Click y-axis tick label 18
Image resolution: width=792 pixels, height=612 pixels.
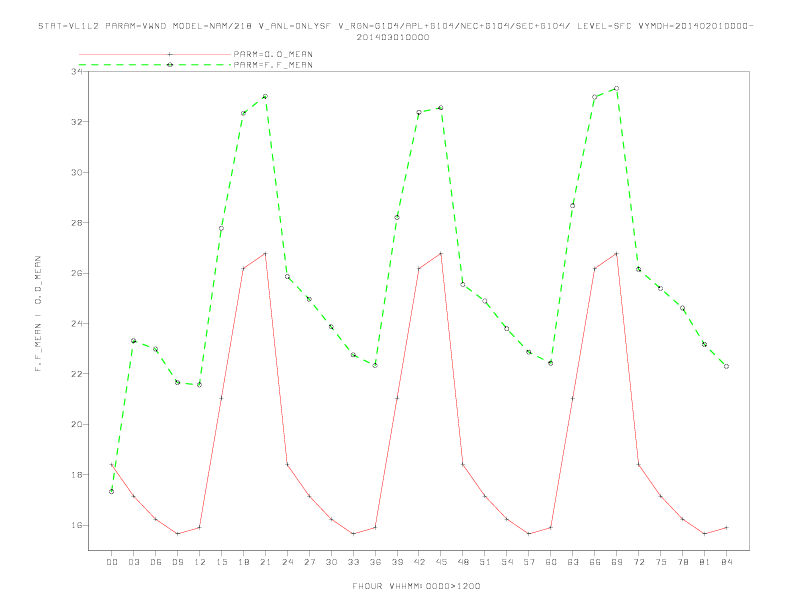[77, 475]
